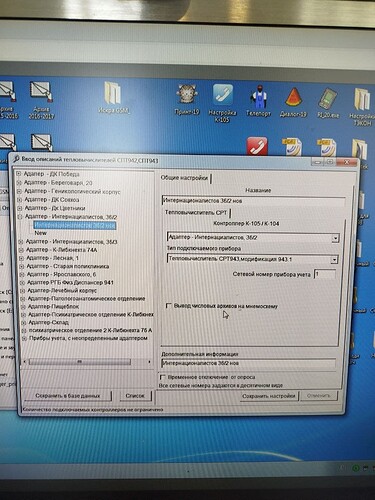Open the Контроллер К-105 / К-104 adapter dropdown

tap(335, 238)
